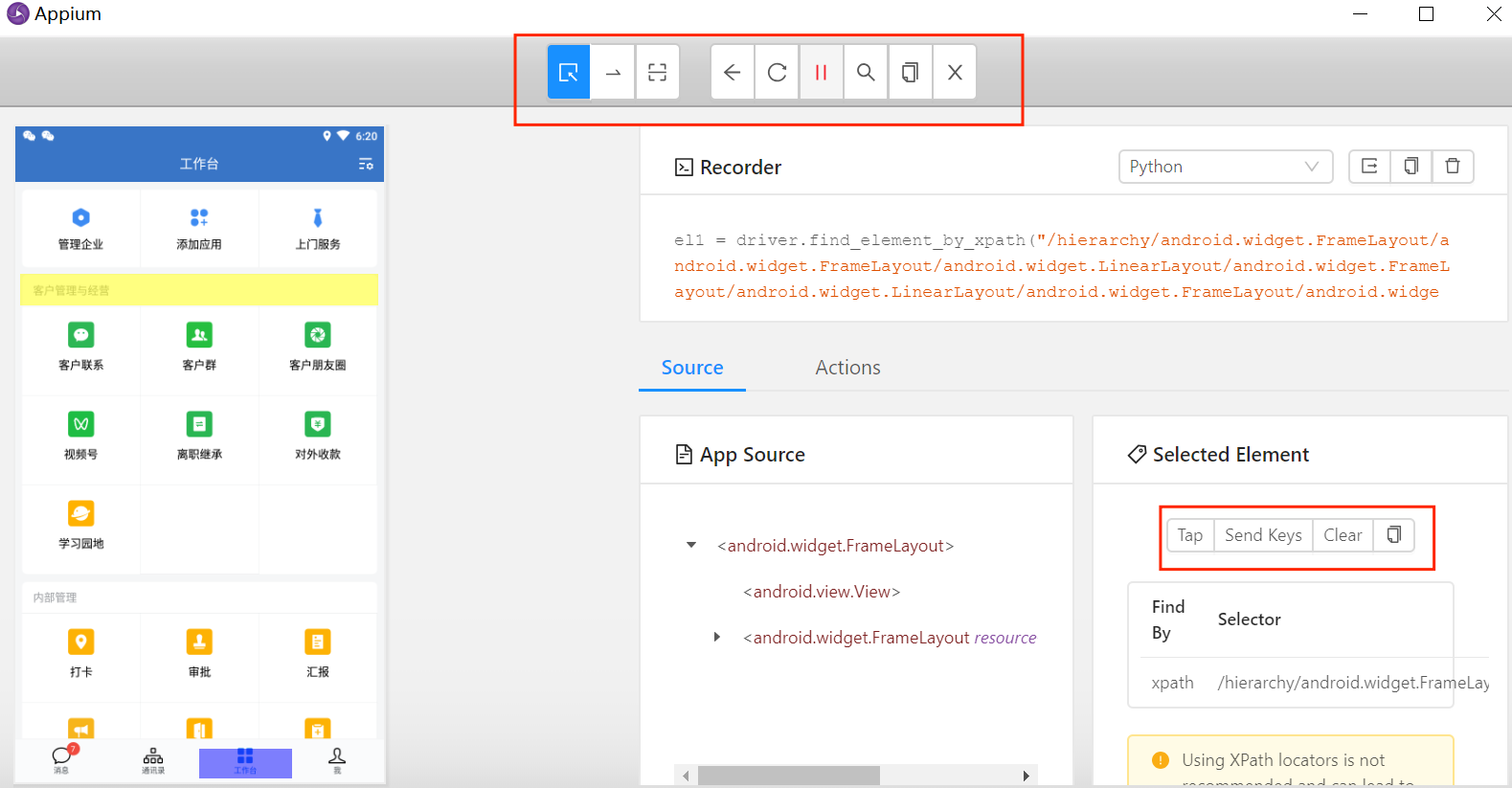Screen dimensions: 1512x788
Task: Clear recorded actions with trash icon
Action: 1453,167
